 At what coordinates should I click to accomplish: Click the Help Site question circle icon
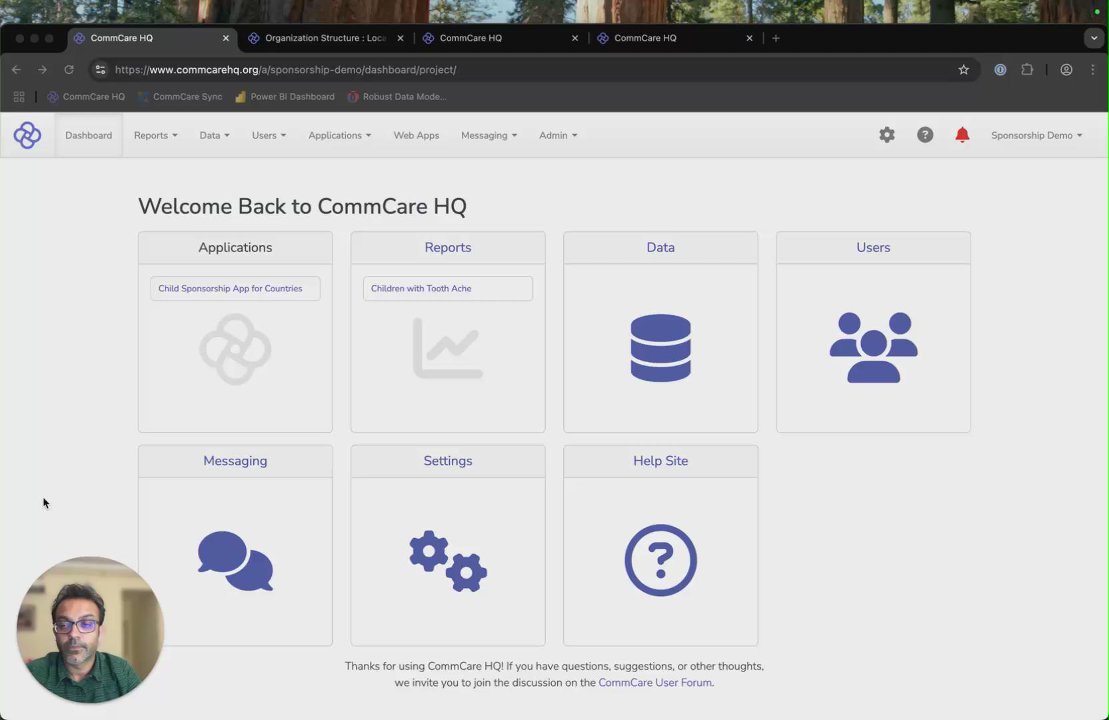pyautogui.click(x=661, y=560)
